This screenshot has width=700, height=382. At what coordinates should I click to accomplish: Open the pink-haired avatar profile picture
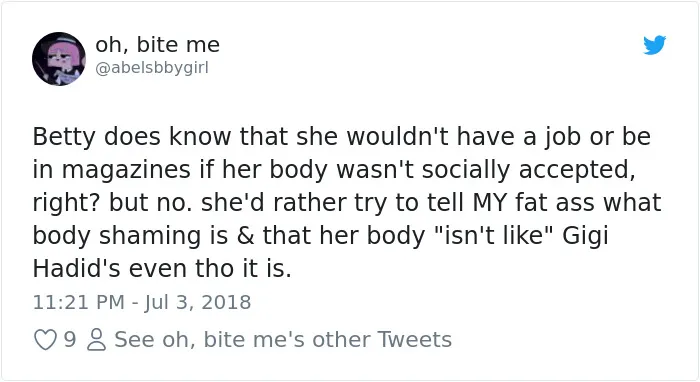[x=59, y=58]
